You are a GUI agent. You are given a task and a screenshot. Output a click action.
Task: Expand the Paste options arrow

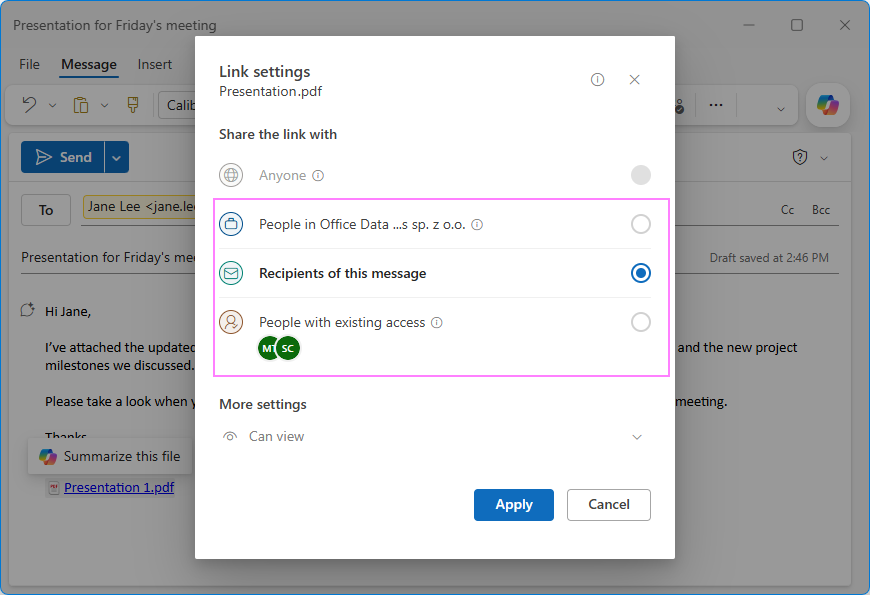pos(104,105)
